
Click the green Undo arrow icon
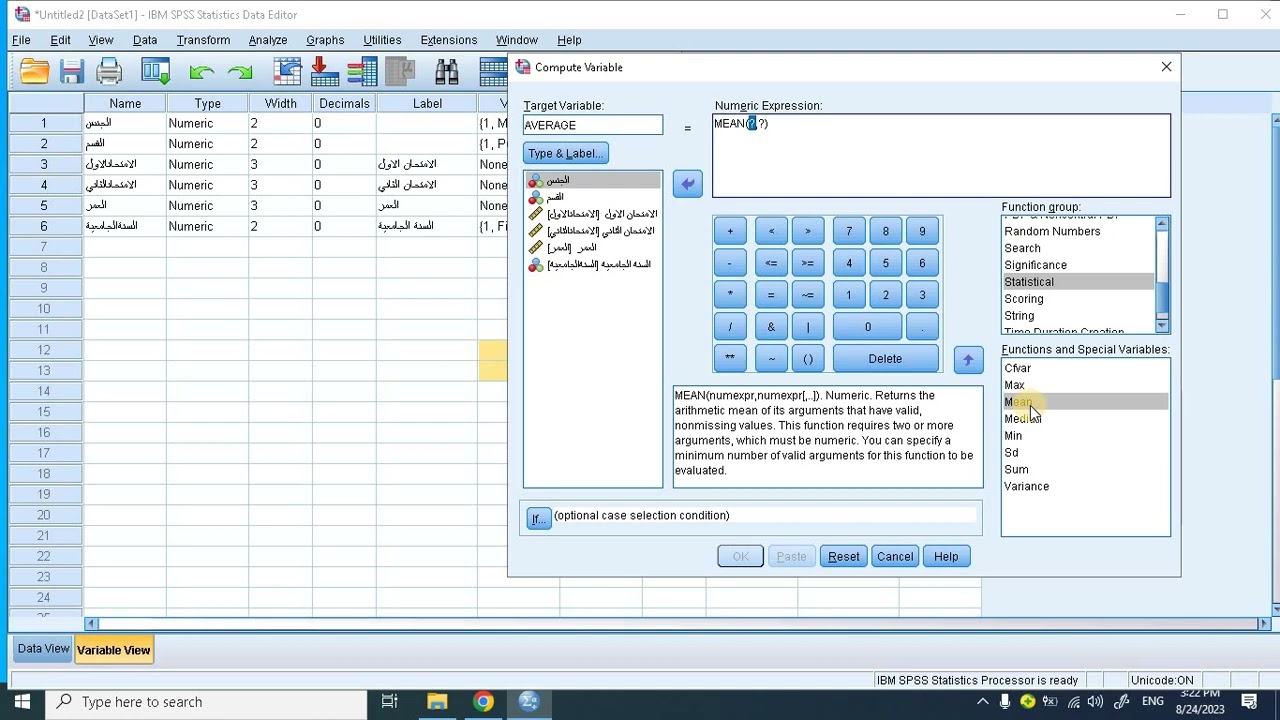click(x=201, y=71)
